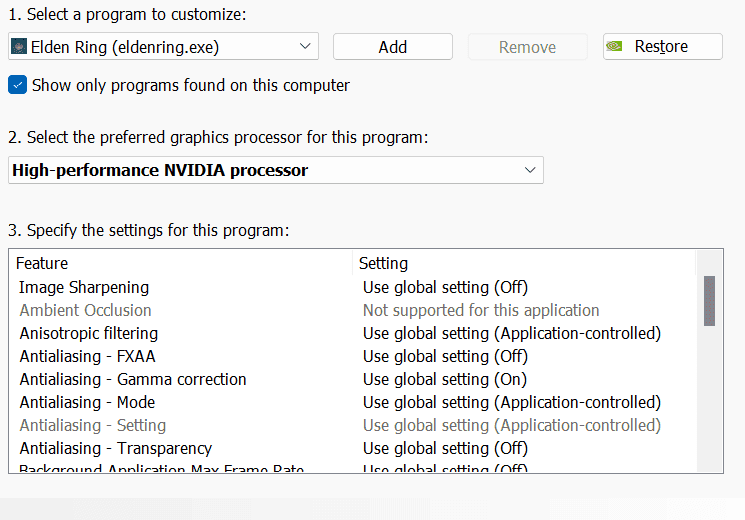Click greyed Antialiasing - Setting value
This screenshot has width=745, height=520.
[512, 425]
